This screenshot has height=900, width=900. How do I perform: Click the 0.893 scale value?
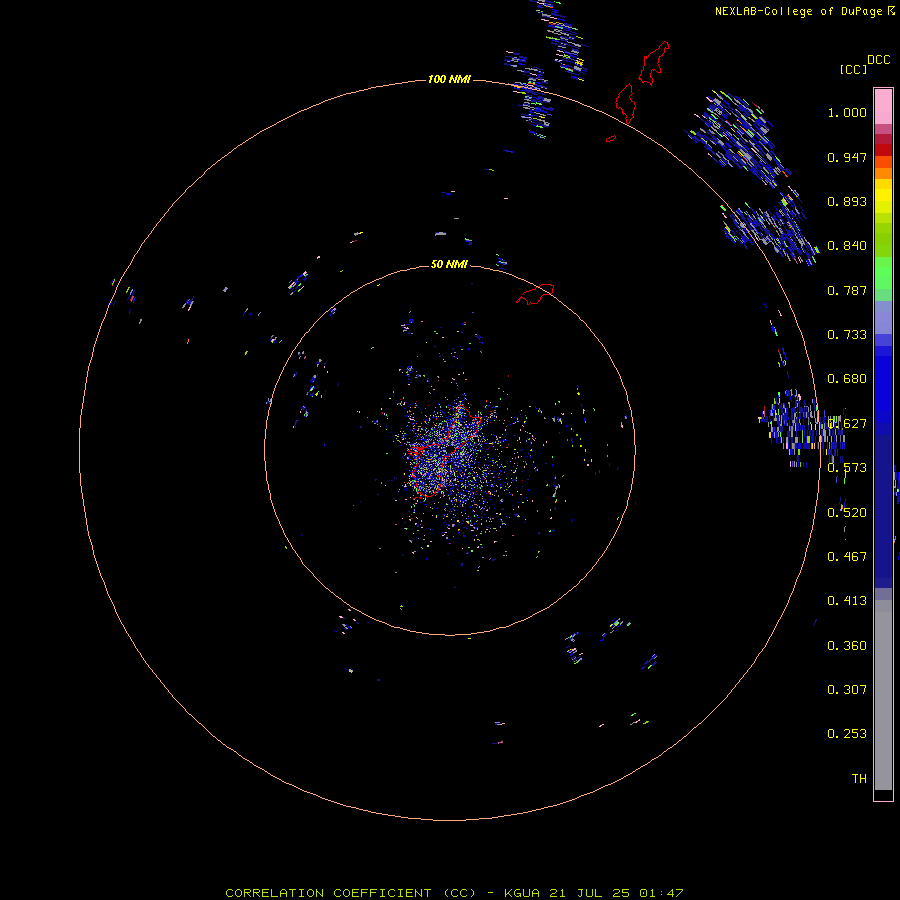click(x=847, y=201)
